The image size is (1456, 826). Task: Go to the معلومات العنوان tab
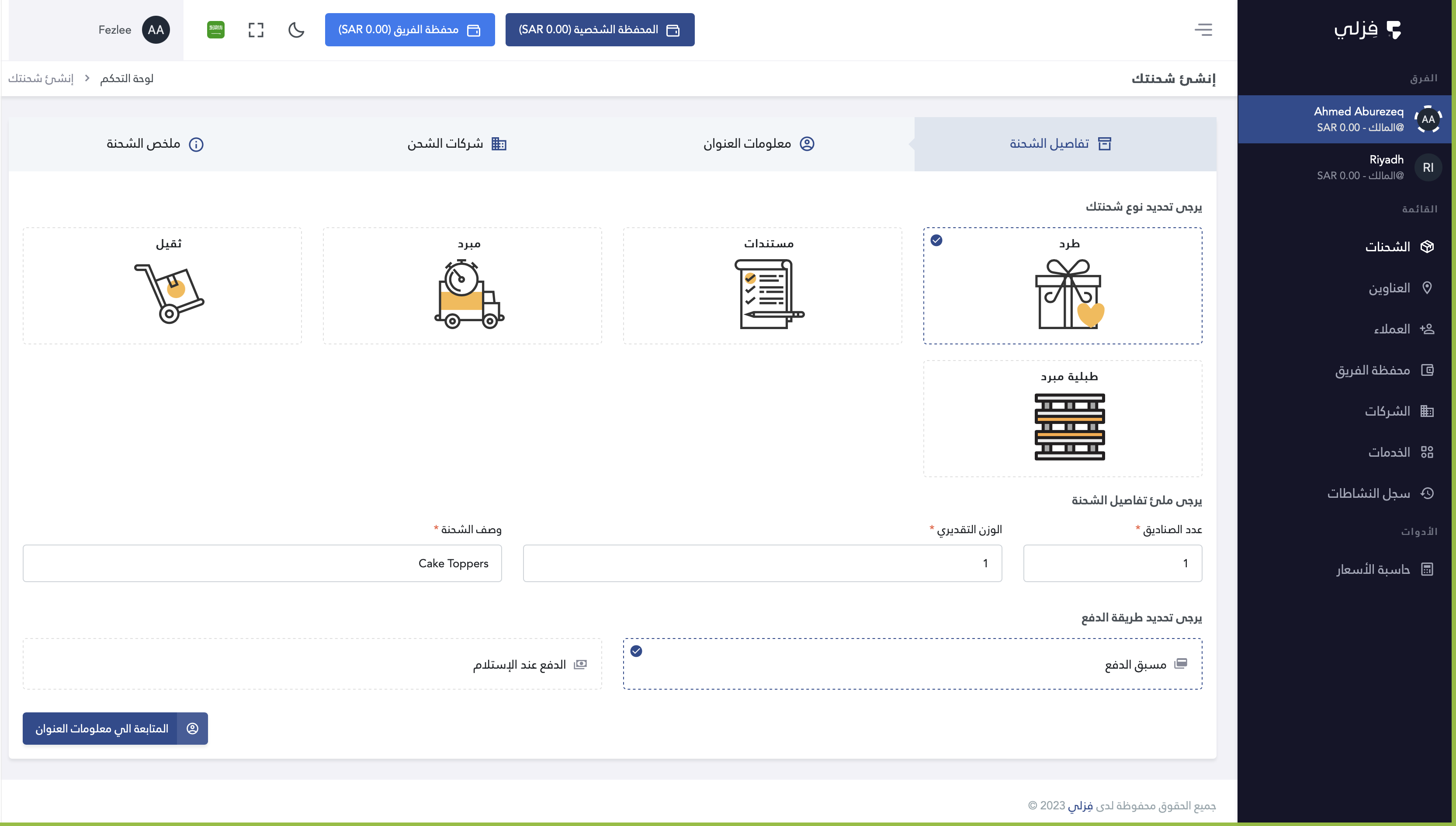pyautogui.click(x=758, y=144)
